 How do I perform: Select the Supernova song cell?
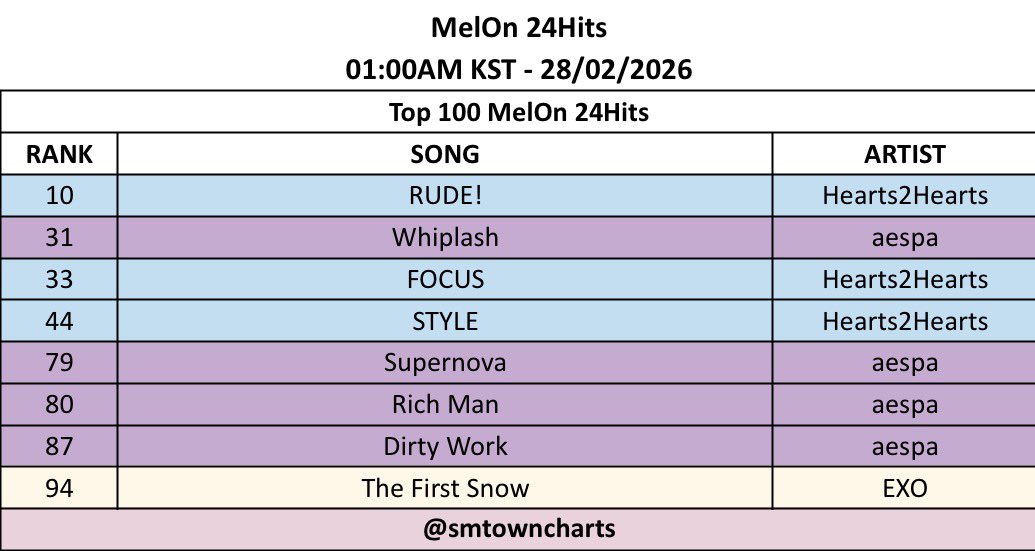point(445,362)
